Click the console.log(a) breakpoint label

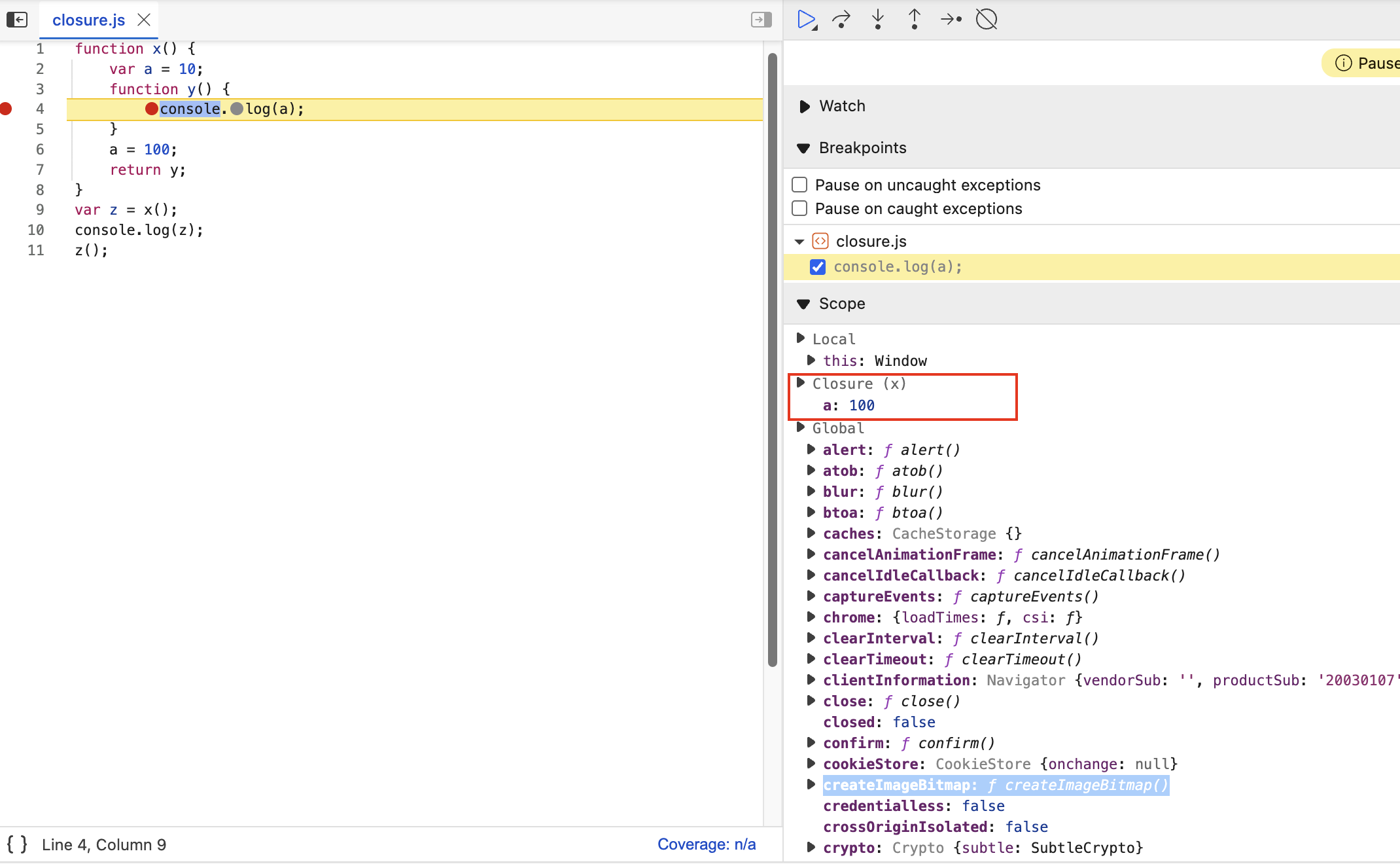898,267
